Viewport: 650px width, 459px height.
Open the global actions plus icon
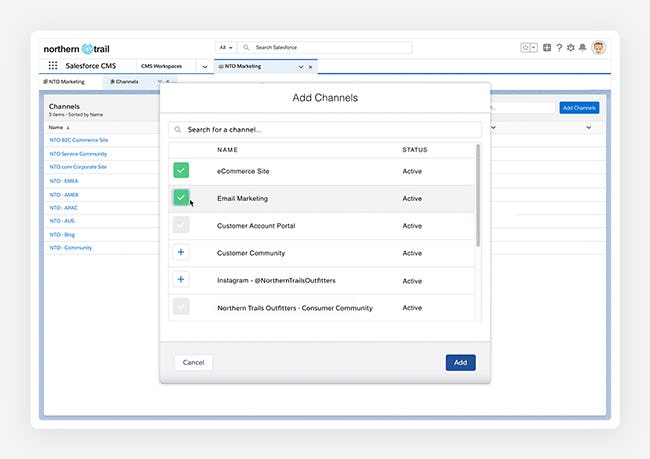[547, 48]
